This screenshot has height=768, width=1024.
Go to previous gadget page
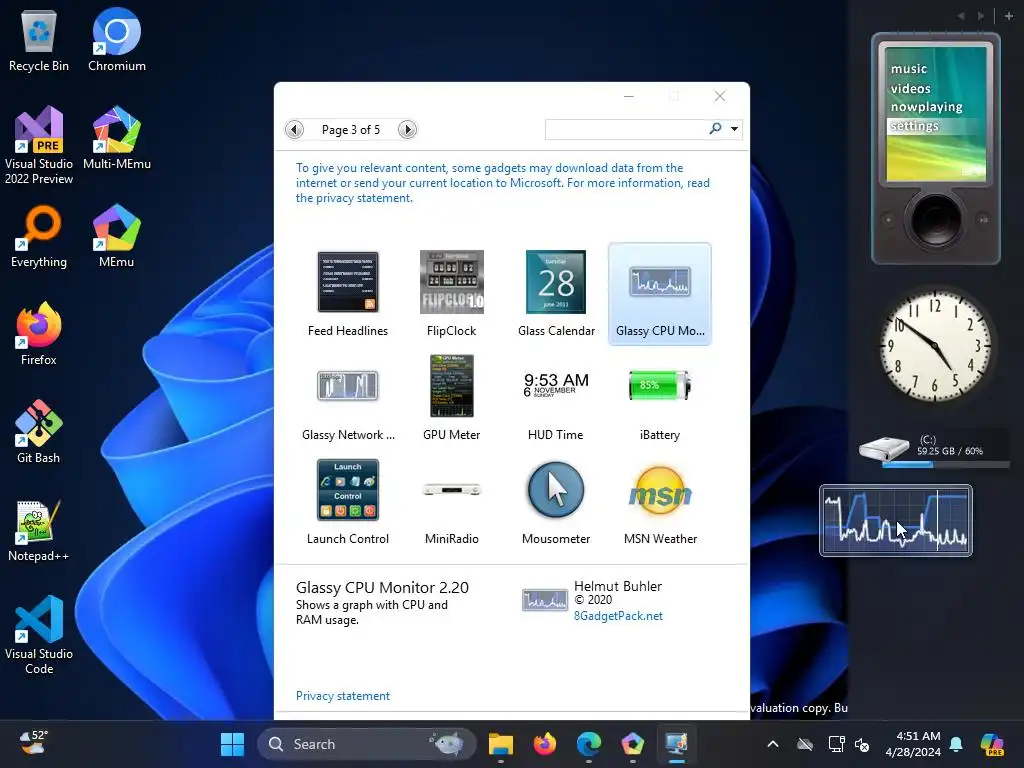coord(295,129)
